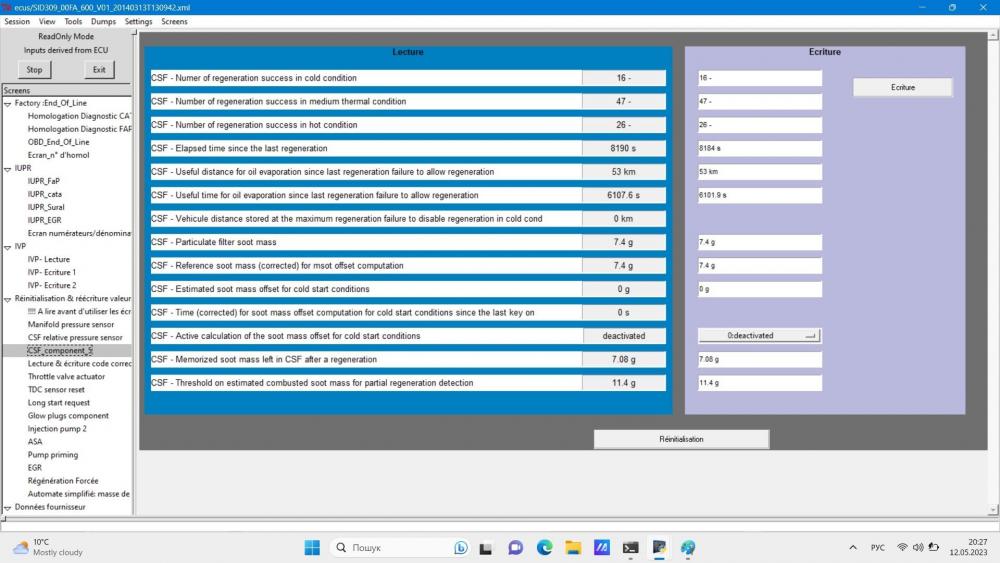
Task: Open the Dumps menu
Action: tap(103, 22)
